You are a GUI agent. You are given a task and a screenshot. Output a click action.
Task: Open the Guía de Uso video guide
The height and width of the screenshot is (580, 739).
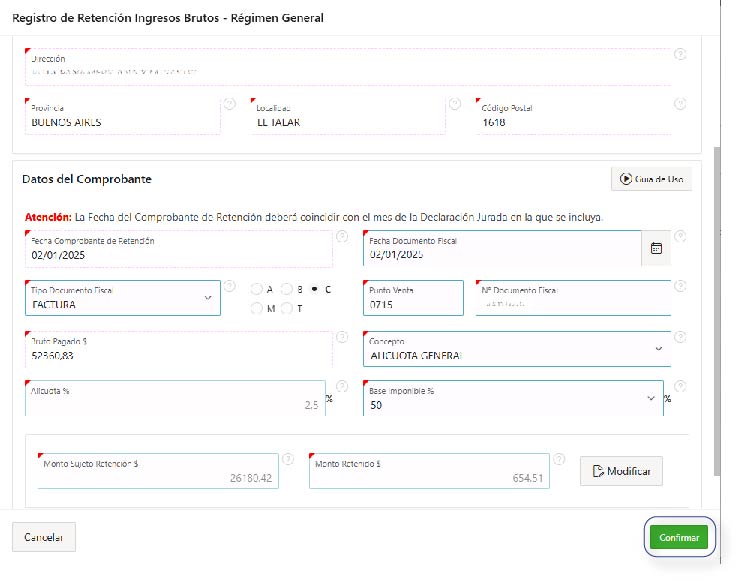click(x=651, y=179)
